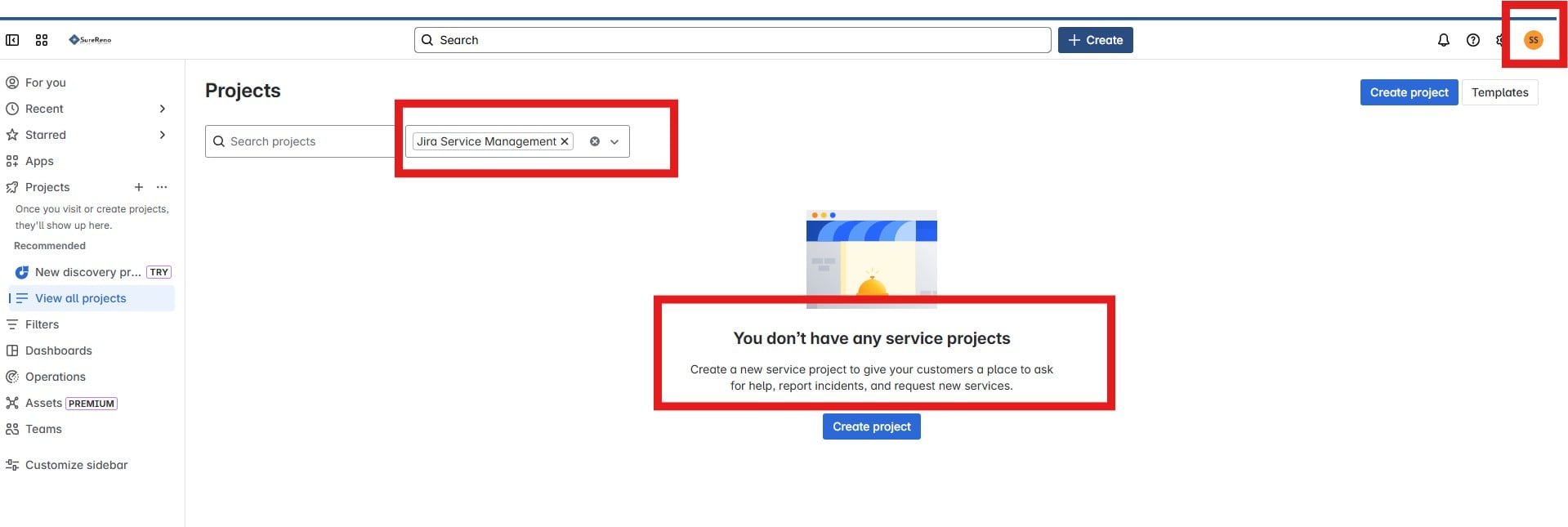Open the app switcher grid icon

[x=42, y=40]
